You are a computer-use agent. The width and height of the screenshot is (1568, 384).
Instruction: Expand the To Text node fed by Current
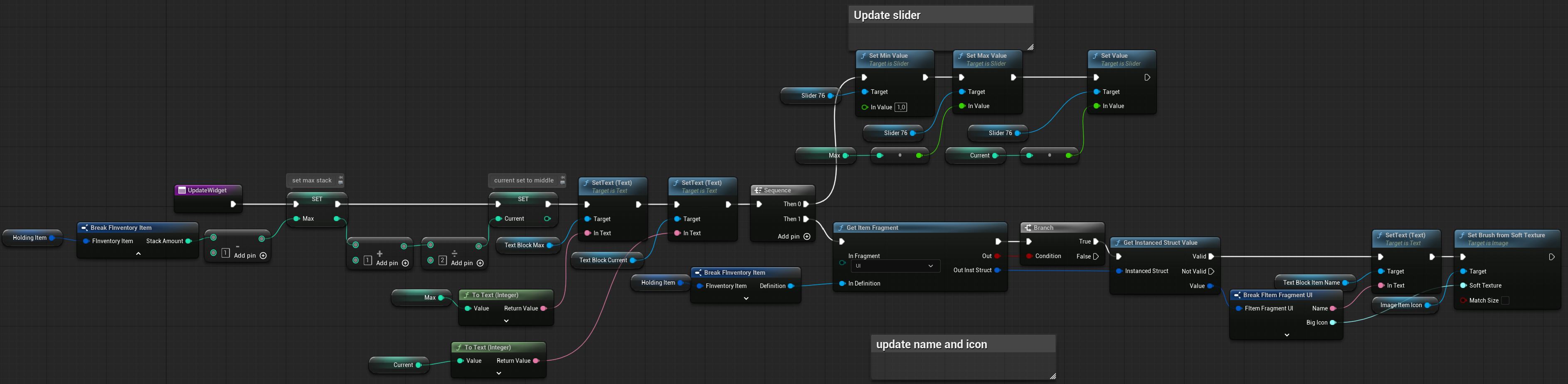pos(498,373)
